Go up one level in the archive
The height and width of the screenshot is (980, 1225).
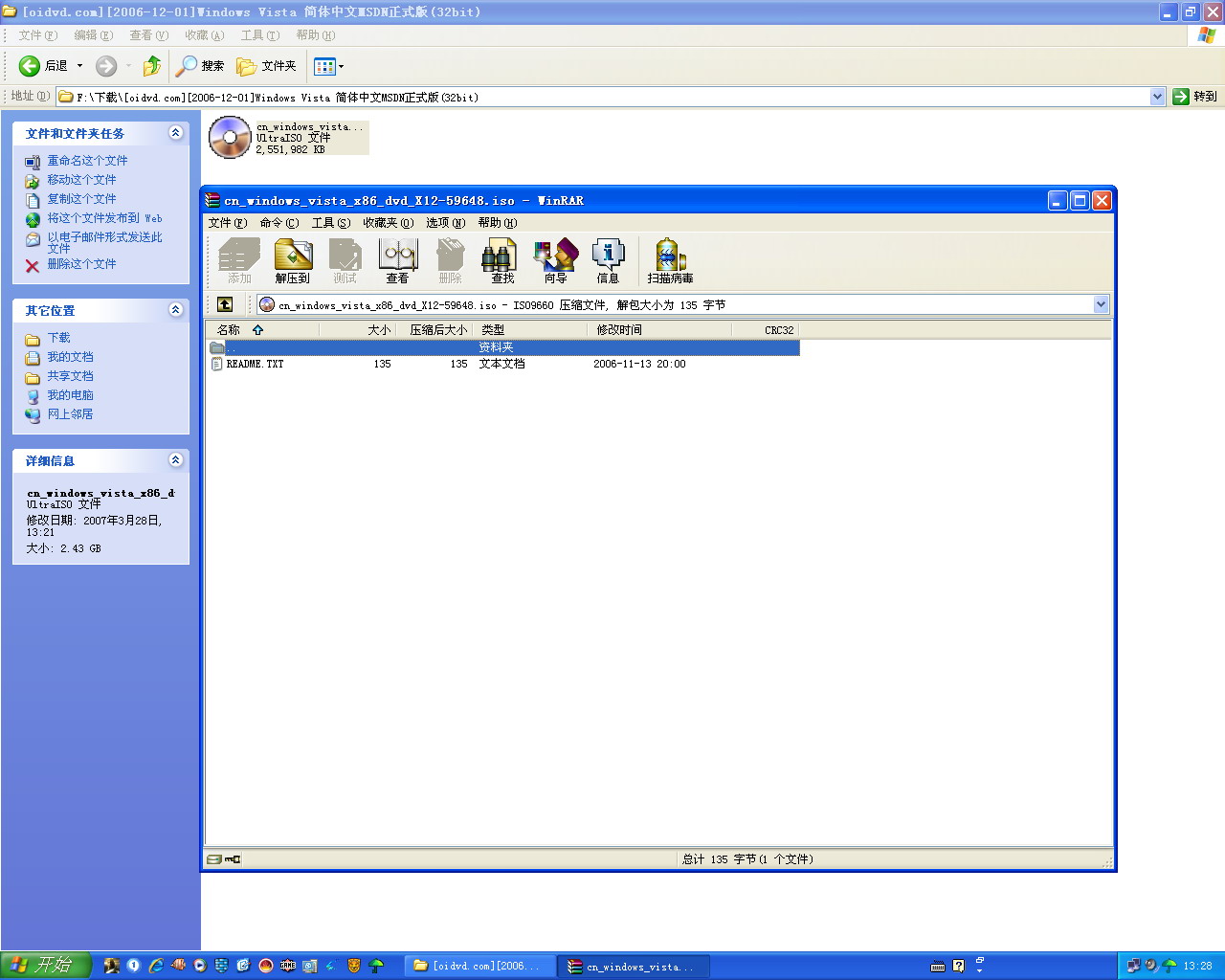225,304
